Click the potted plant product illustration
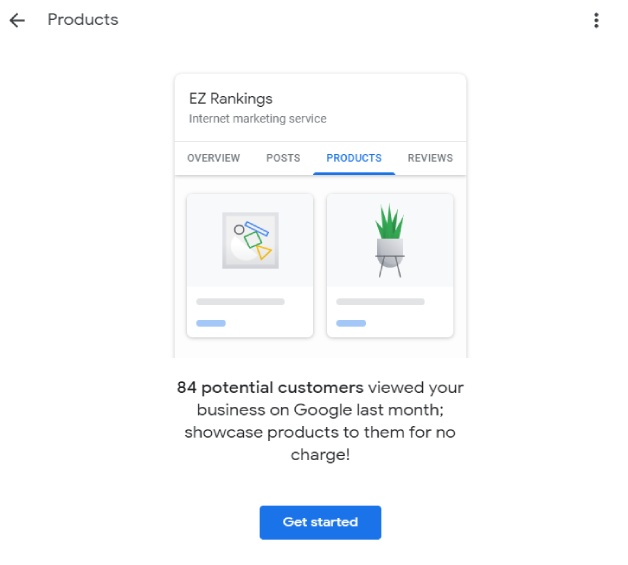This screenshot has height=565, width=628. click(x=389, y=240)
